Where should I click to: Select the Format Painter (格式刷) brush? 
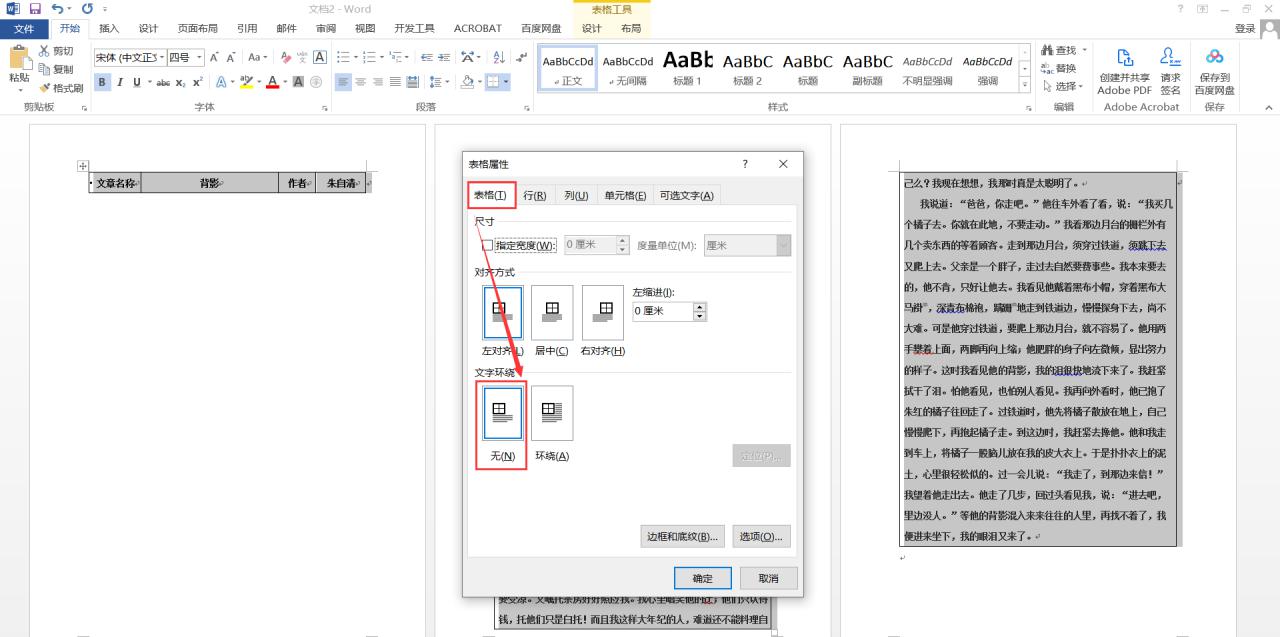pos(44,88)
